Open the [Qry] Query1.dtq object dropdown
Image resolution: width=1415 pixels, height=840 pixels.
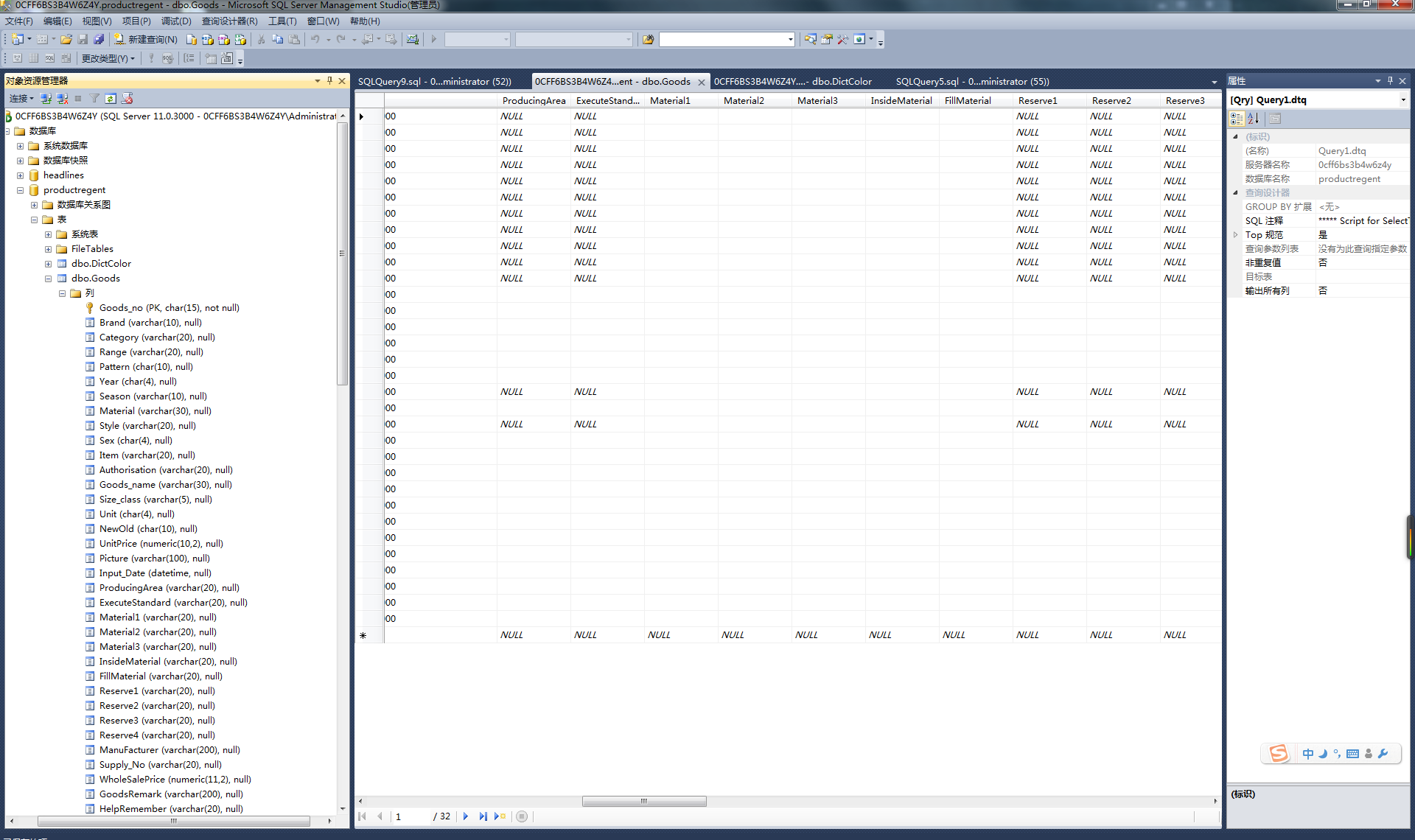1403,99
